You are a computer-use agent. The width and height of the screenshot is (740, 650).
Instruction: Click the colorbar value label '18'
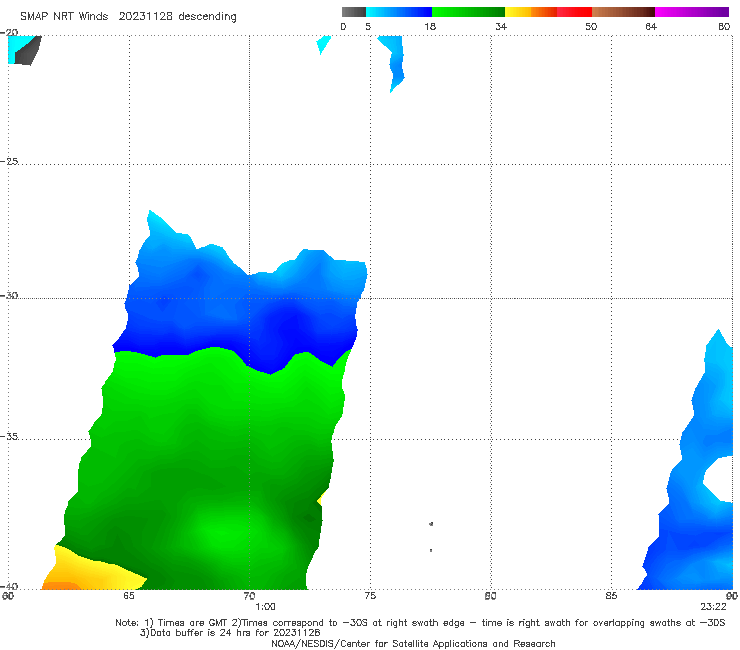[430, 26]
